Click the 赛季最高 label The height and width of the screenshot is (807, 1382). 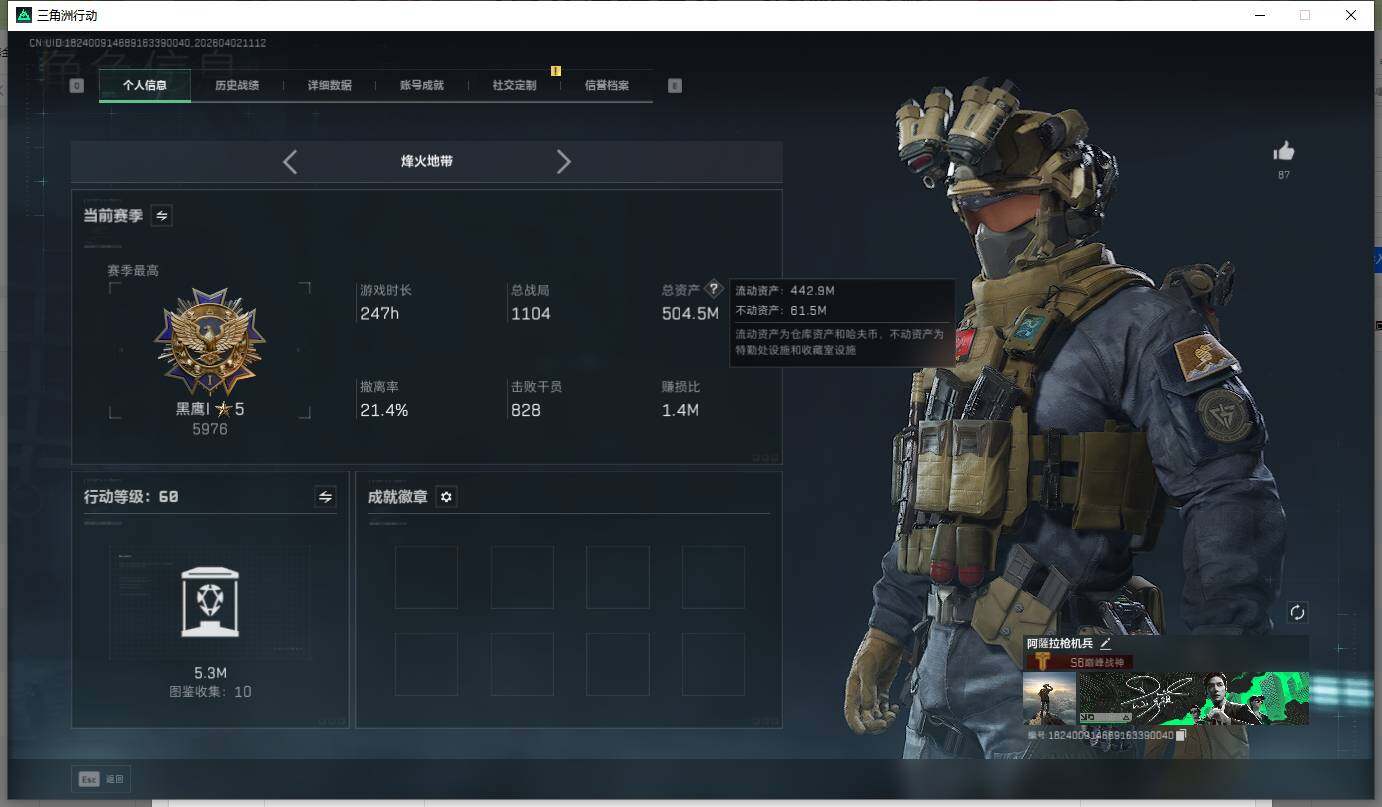pos(133,271)
